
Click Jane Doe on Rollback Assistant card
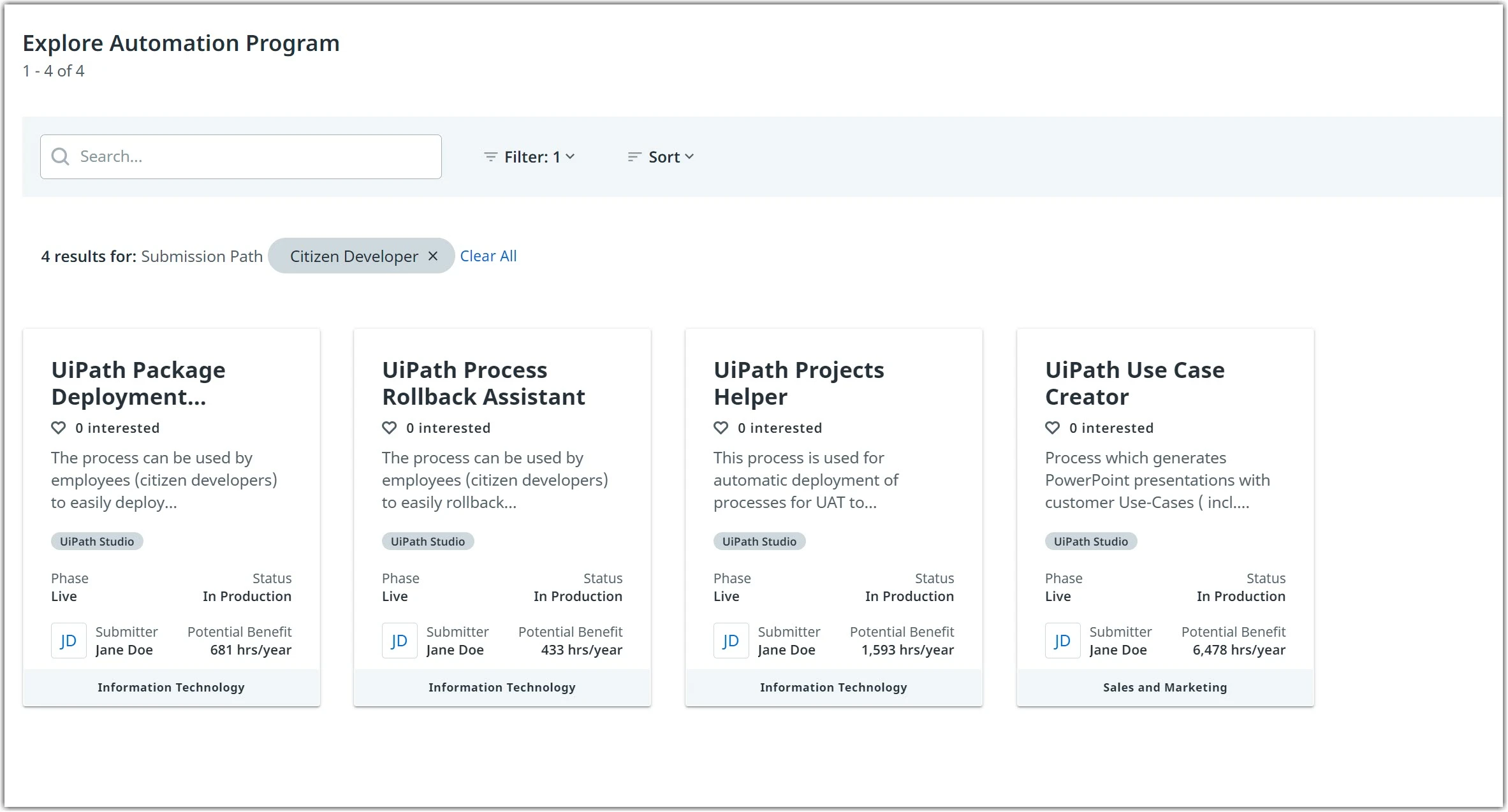(x=455, y=650)
